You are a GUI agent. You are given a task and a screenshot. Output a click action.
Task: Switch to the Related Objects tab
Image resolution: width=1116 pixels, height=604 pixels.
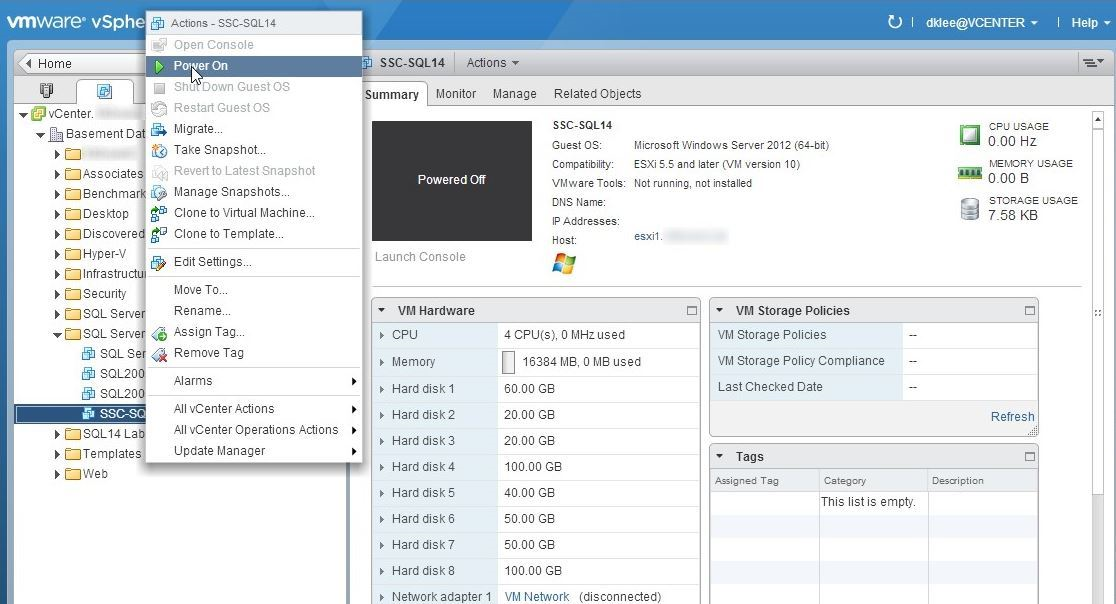[597, 94]
